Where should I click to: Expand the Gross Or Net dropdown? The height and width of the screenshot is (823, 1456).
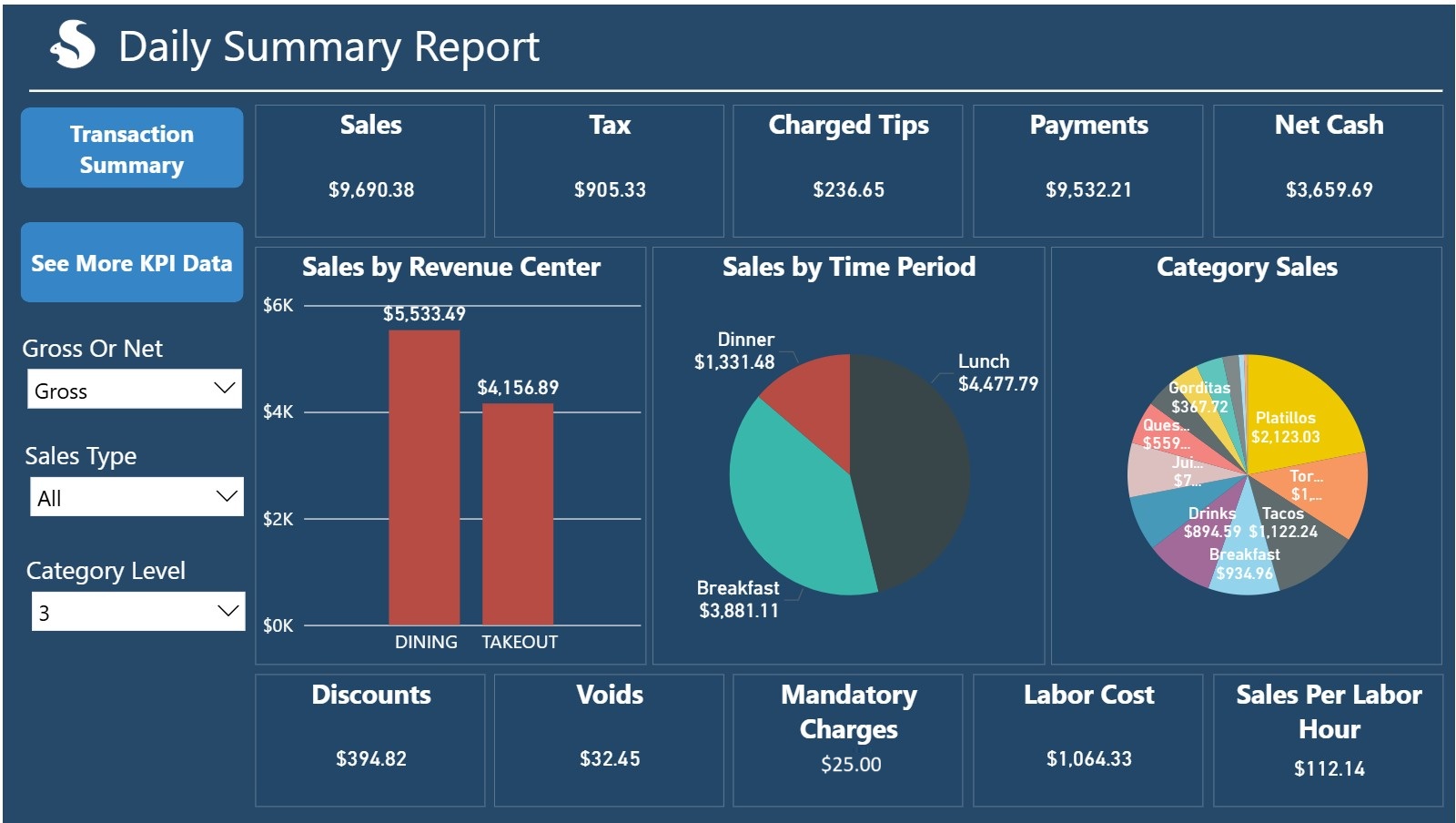click(135, 390)
